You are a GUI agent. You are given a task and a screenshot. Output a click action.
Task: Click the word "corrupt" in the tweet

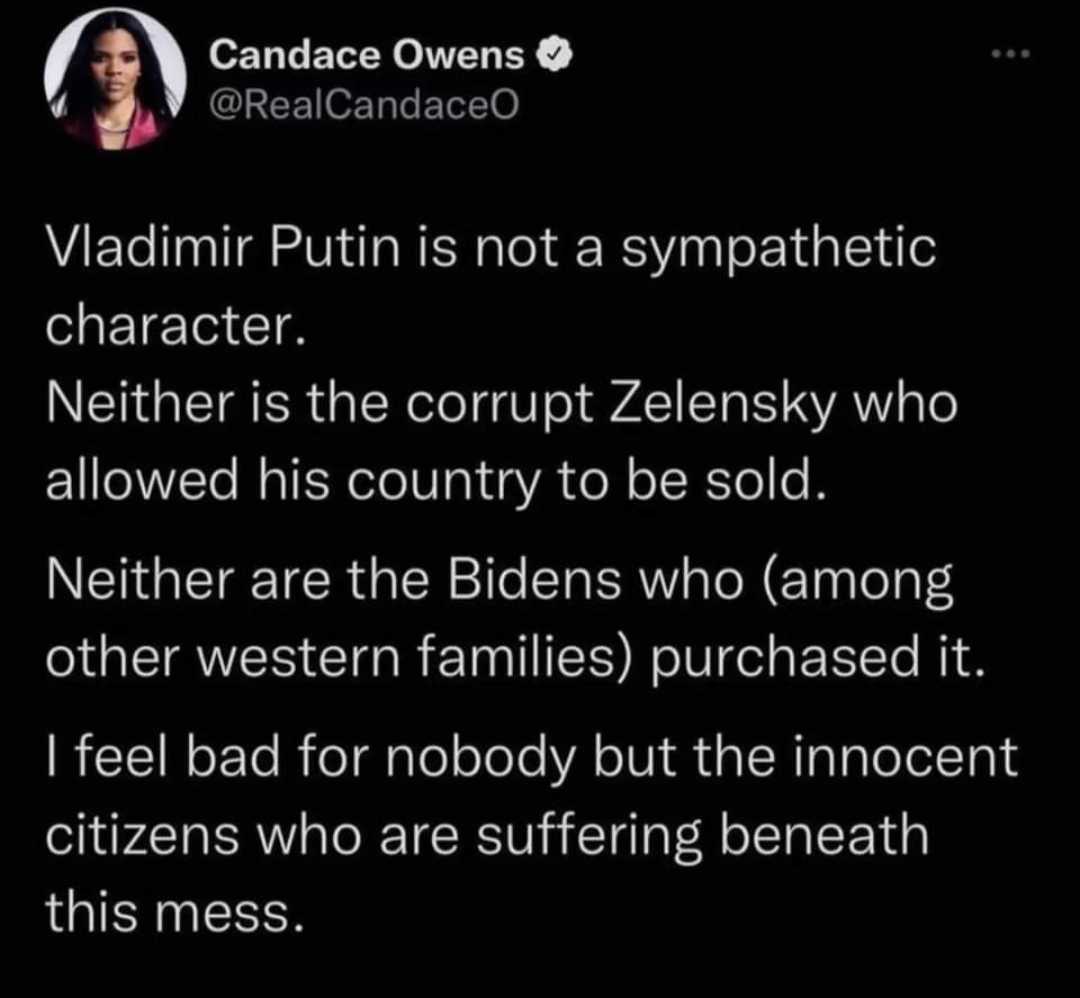[x=499, y=406]
